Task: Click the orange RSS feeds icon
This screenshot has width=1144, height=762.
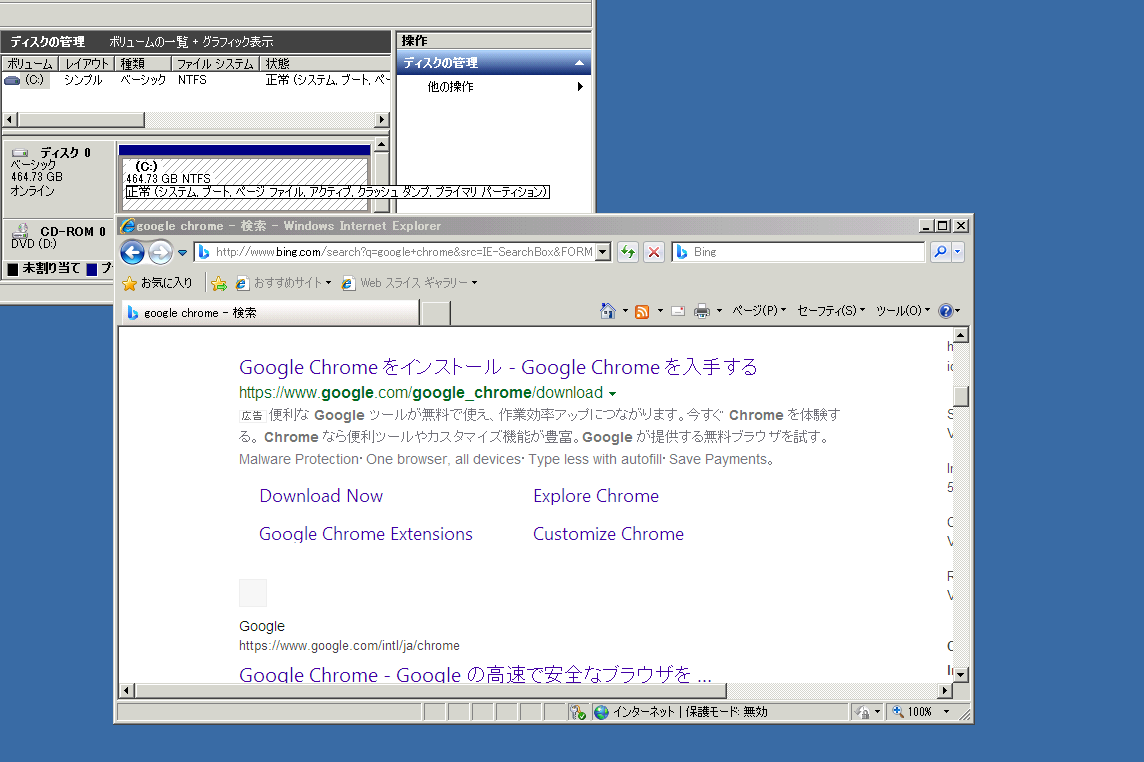Action: pos(642,312)
